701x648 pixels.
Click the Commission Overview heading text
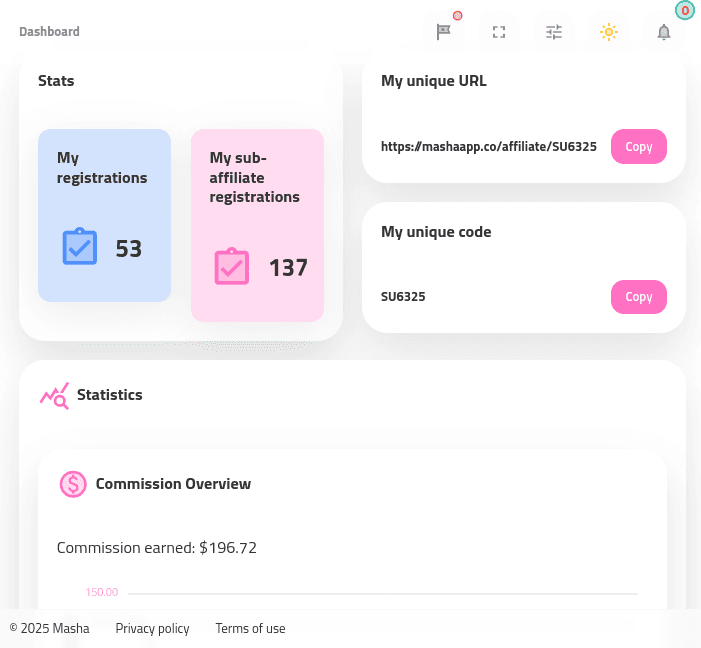173,484
